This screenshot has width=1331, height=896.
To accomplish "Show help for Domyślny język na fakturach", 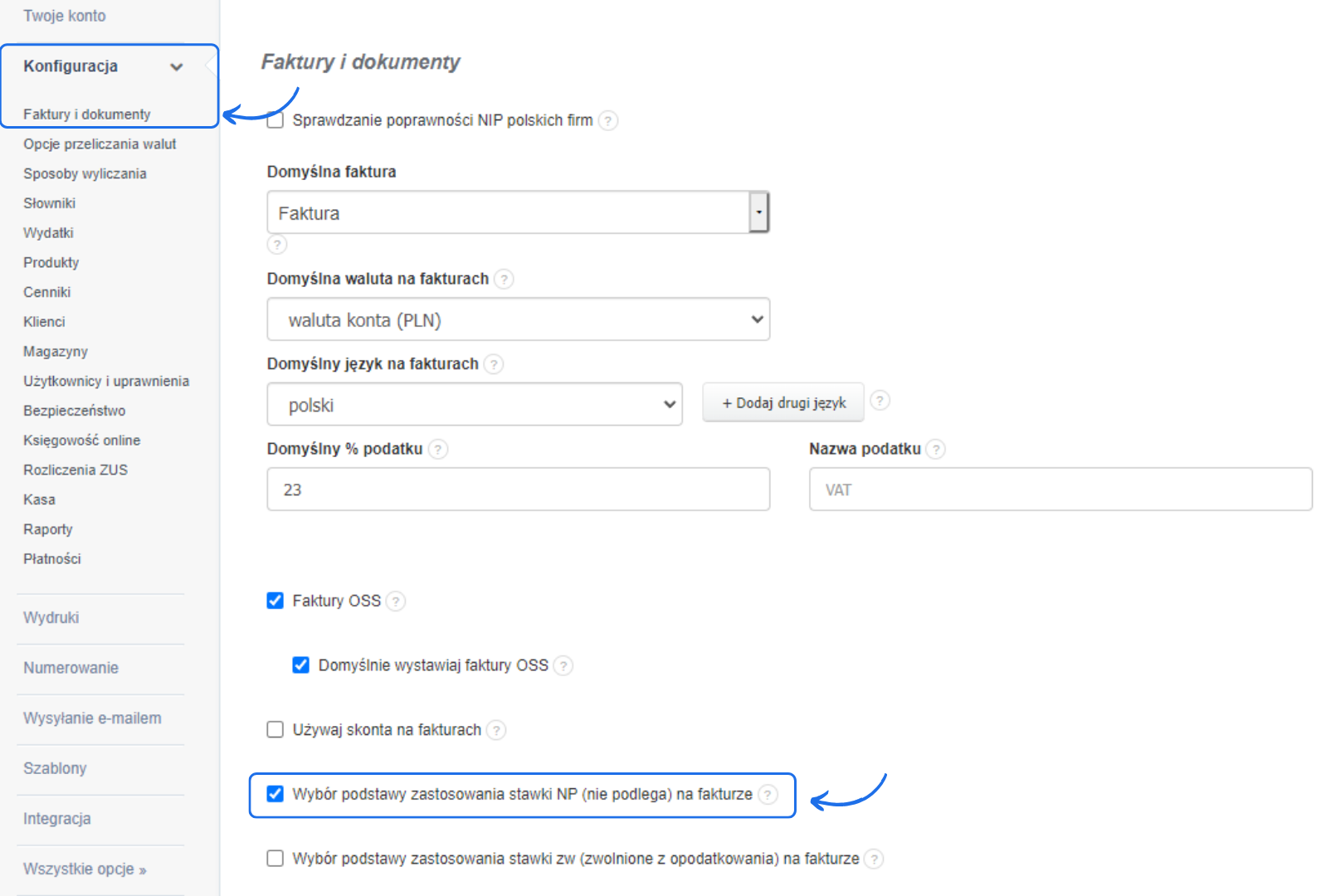I will tap(494, 364).
